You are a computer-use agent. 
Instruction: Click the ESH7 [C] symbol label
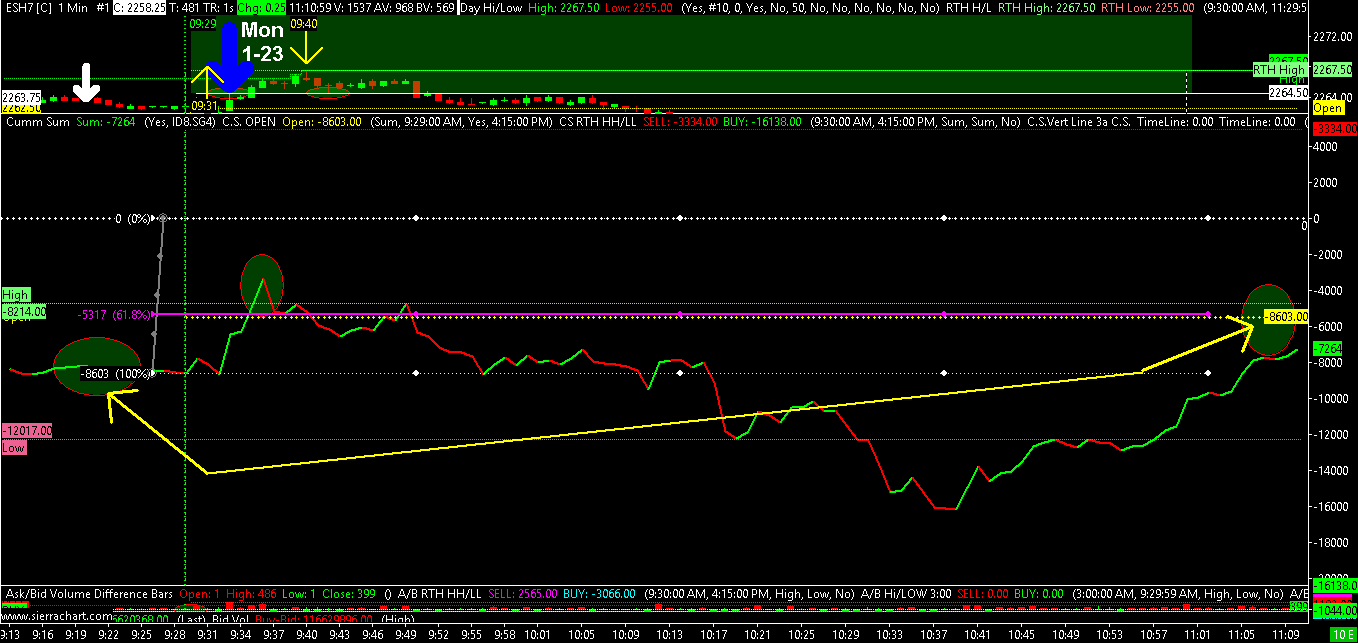[27, 7]
